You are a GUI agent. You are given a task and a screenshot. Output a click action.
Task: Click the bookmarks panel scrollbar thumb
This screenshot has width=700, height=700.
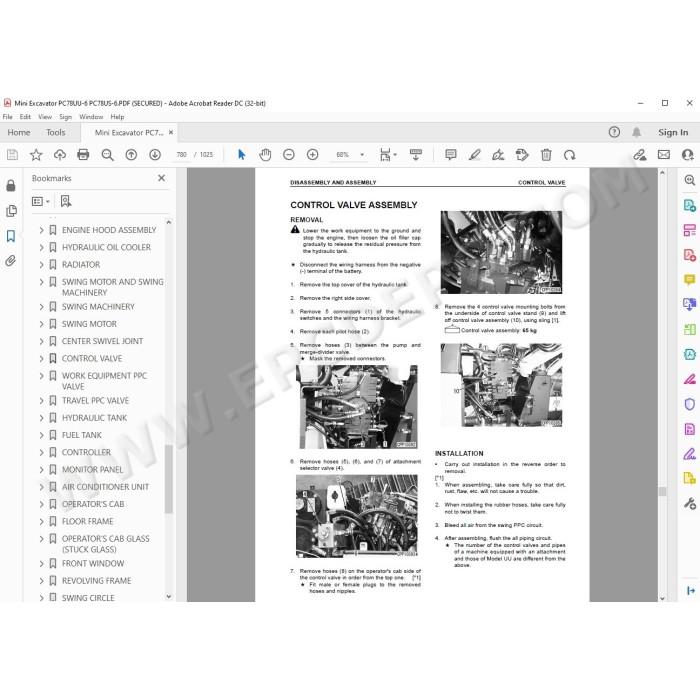(x=169, y=479)
